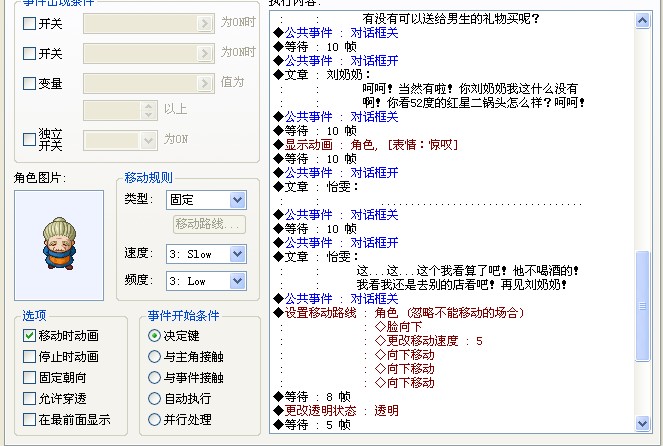Select ◇更改移动速度 : 5 line
Image resolution: width=663 pixels, height=446 pixels.
[x=429, y=341]
